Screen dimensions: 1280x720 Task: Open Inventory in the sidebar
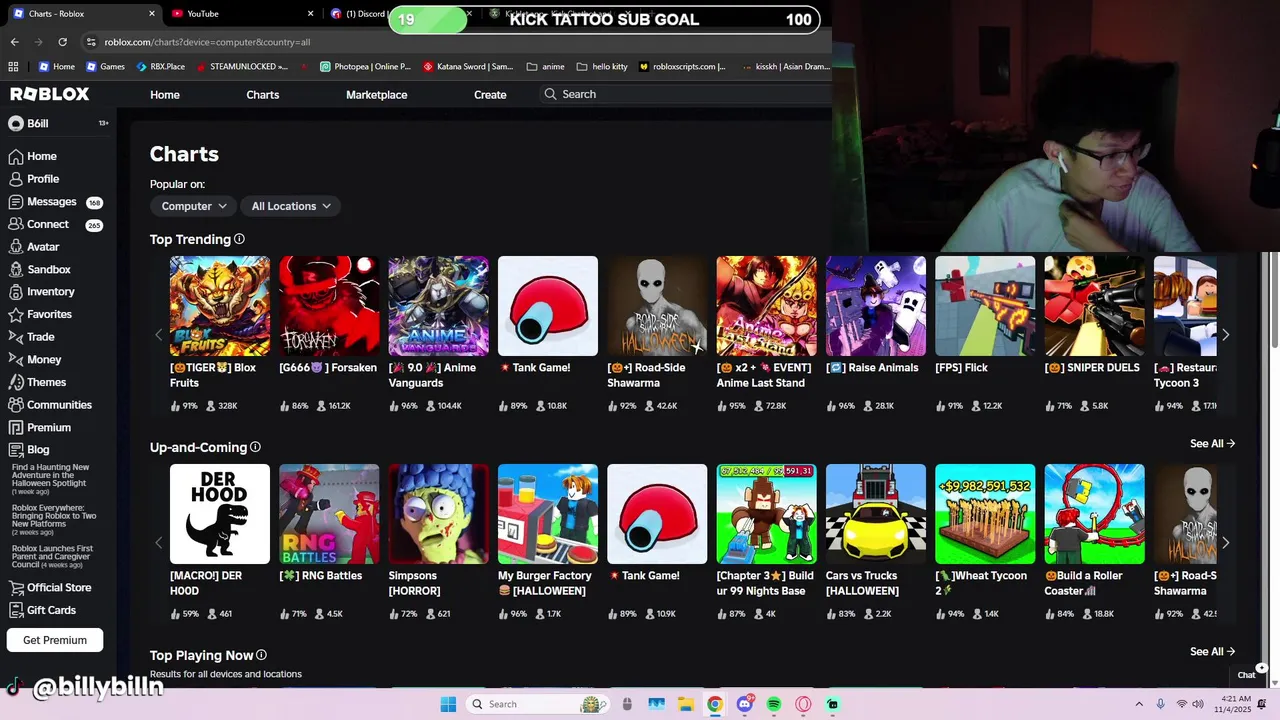(42, 292)
